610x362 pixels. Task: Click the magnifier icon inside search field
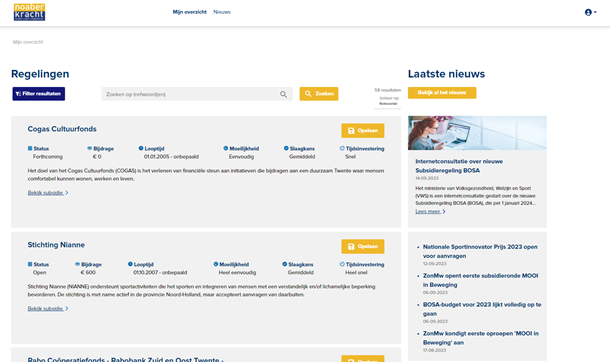[x=283, y=94]
